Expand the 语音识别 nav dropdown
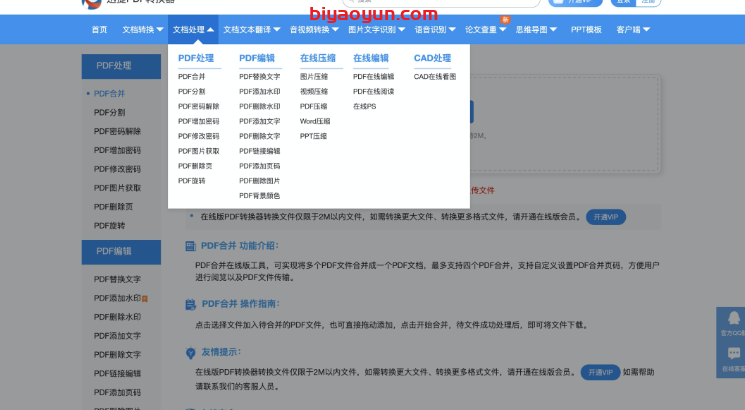The height and width of the screenshot is (410, 745). pos(435,29)
